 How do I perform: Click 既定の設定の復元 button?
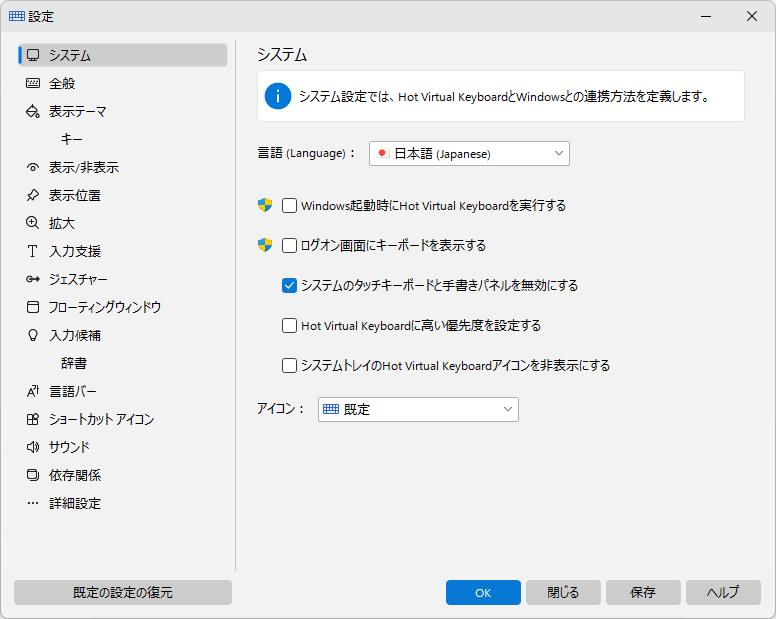point(123,592)
